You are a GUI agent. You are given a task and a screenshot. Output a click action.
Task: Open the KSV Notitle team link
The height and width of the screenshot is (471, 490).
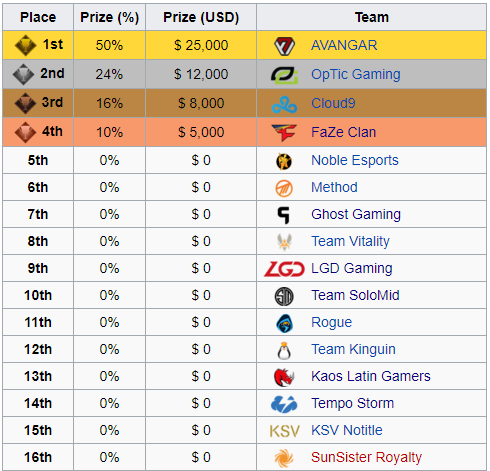tap(347, 430)
